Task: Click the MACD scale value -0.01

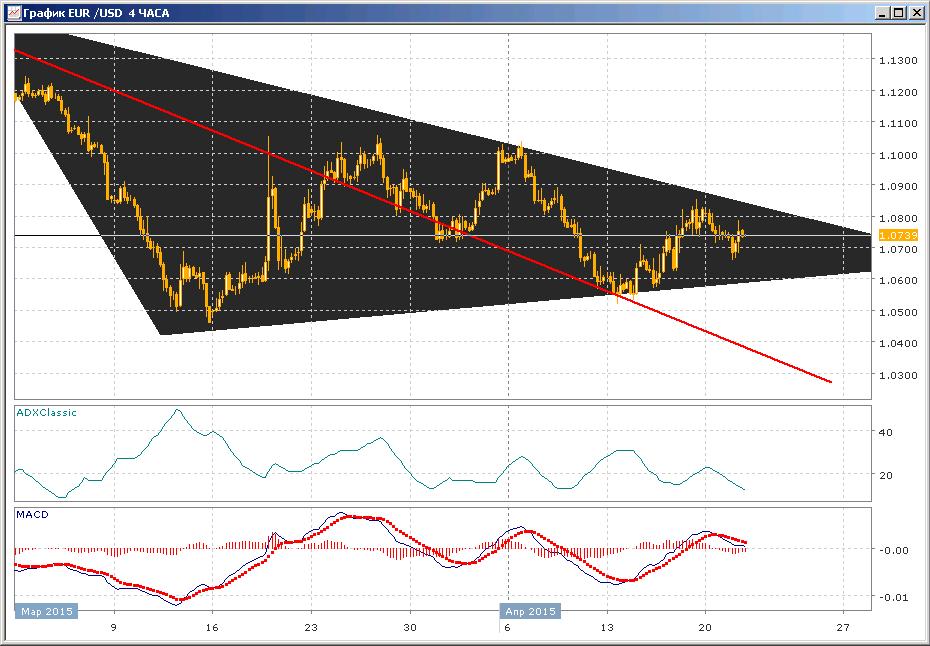Action: [891, 597]
